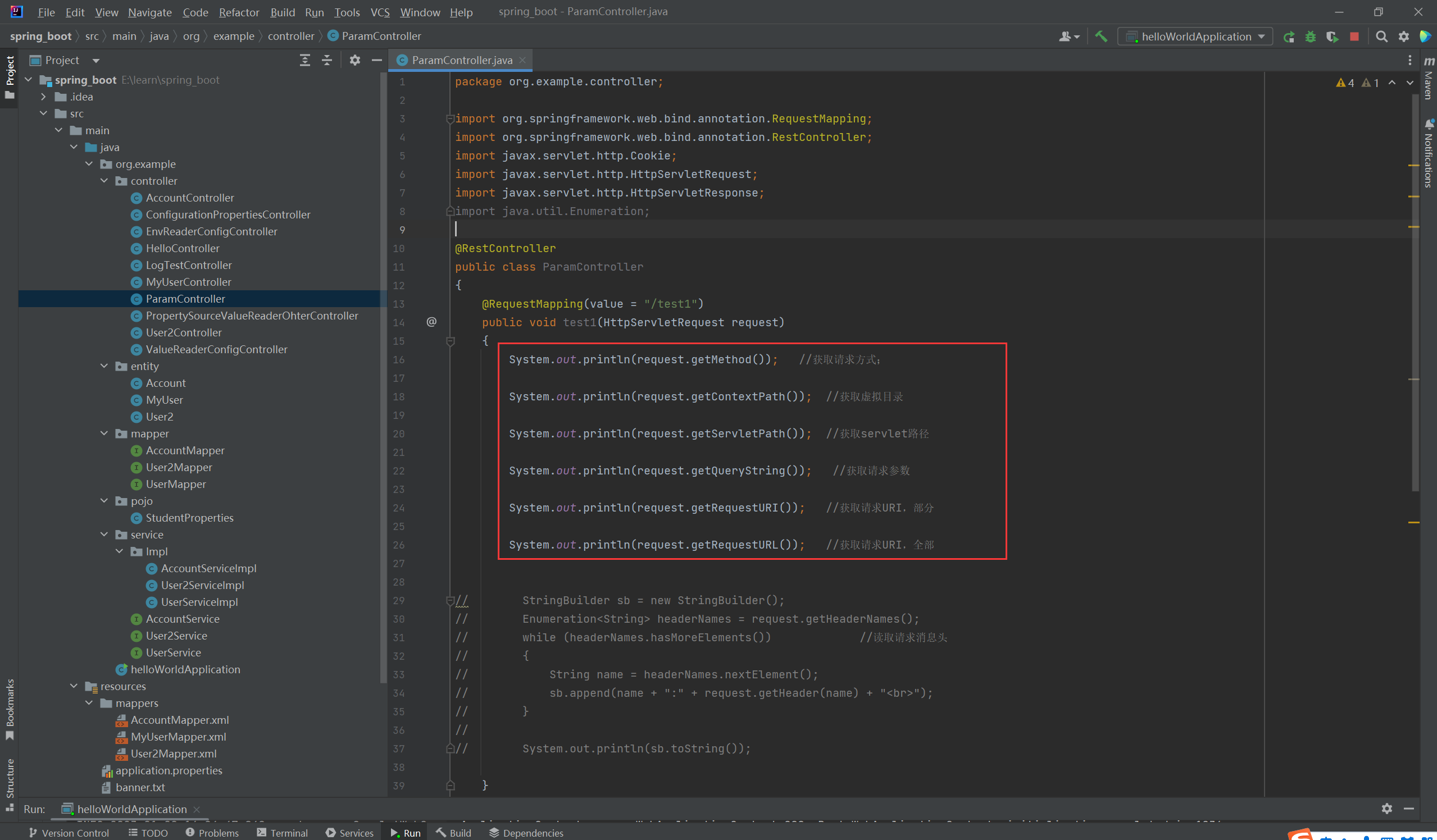Close the ParamController.java editor tab
The height and width of the screenshot is (840, 1437).
(522, 61)
